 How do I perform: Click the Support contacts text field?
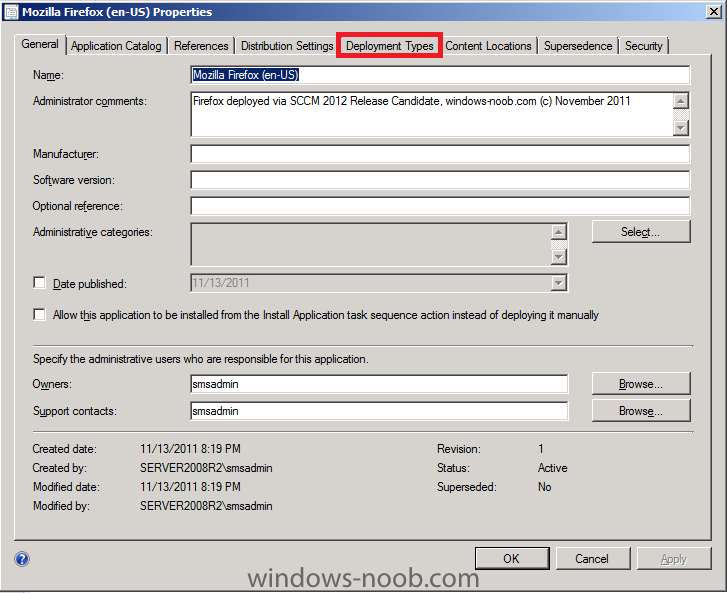[x=379, y=411]
